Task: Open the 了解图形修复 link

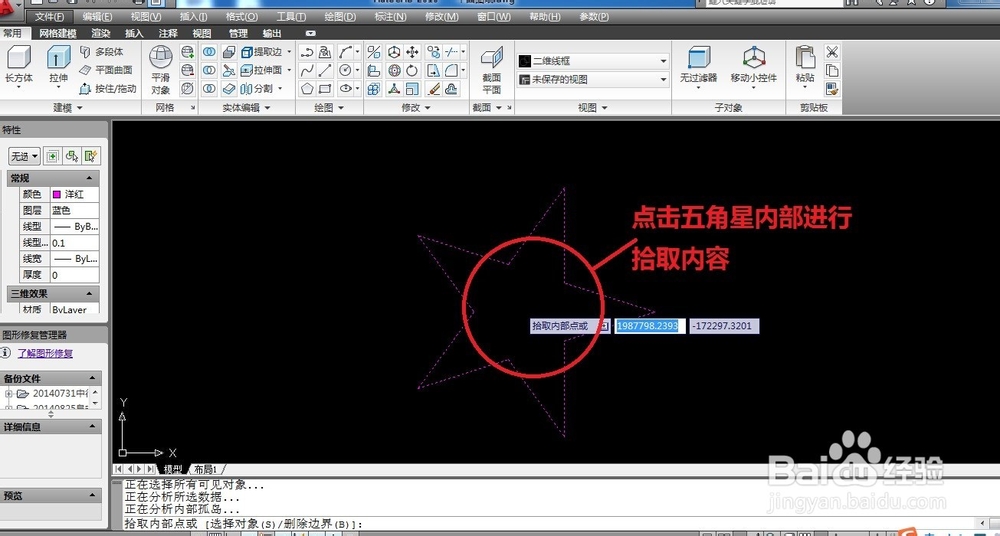Action: point(45,353)
